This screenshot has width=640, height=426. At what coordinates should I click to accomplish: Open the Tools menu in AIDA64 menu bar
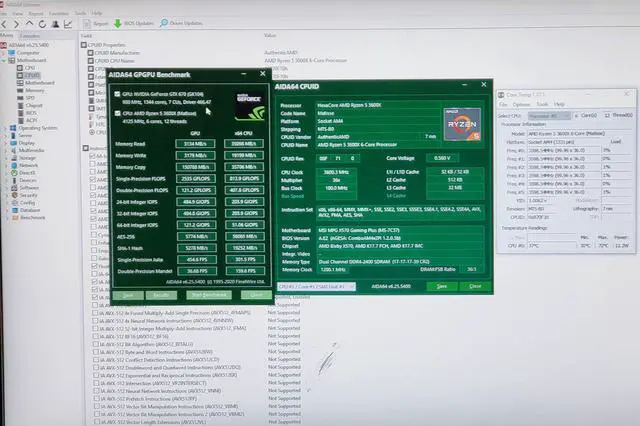pyautogui.click(x=80, y=13)
